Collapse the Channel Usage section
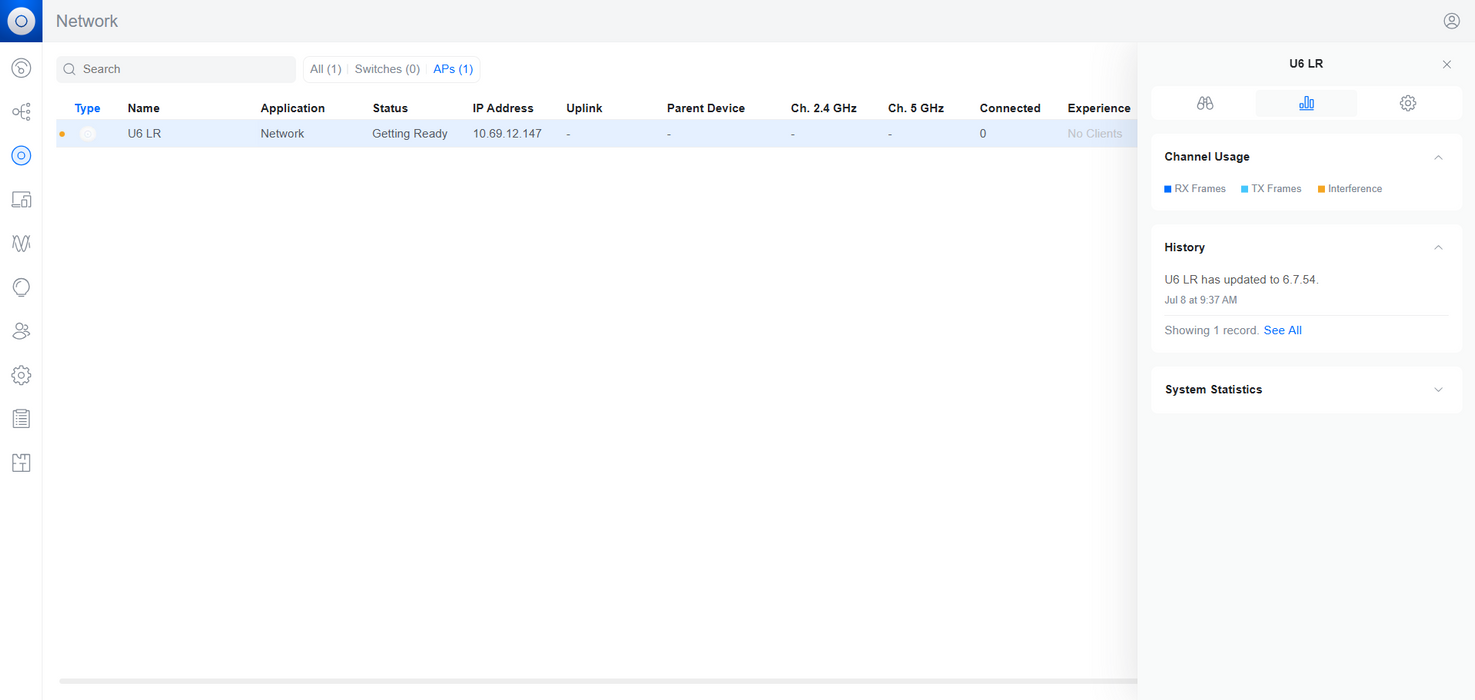Image resolution: width=1475 pixels, height=700 pixels. point(1438,157)
